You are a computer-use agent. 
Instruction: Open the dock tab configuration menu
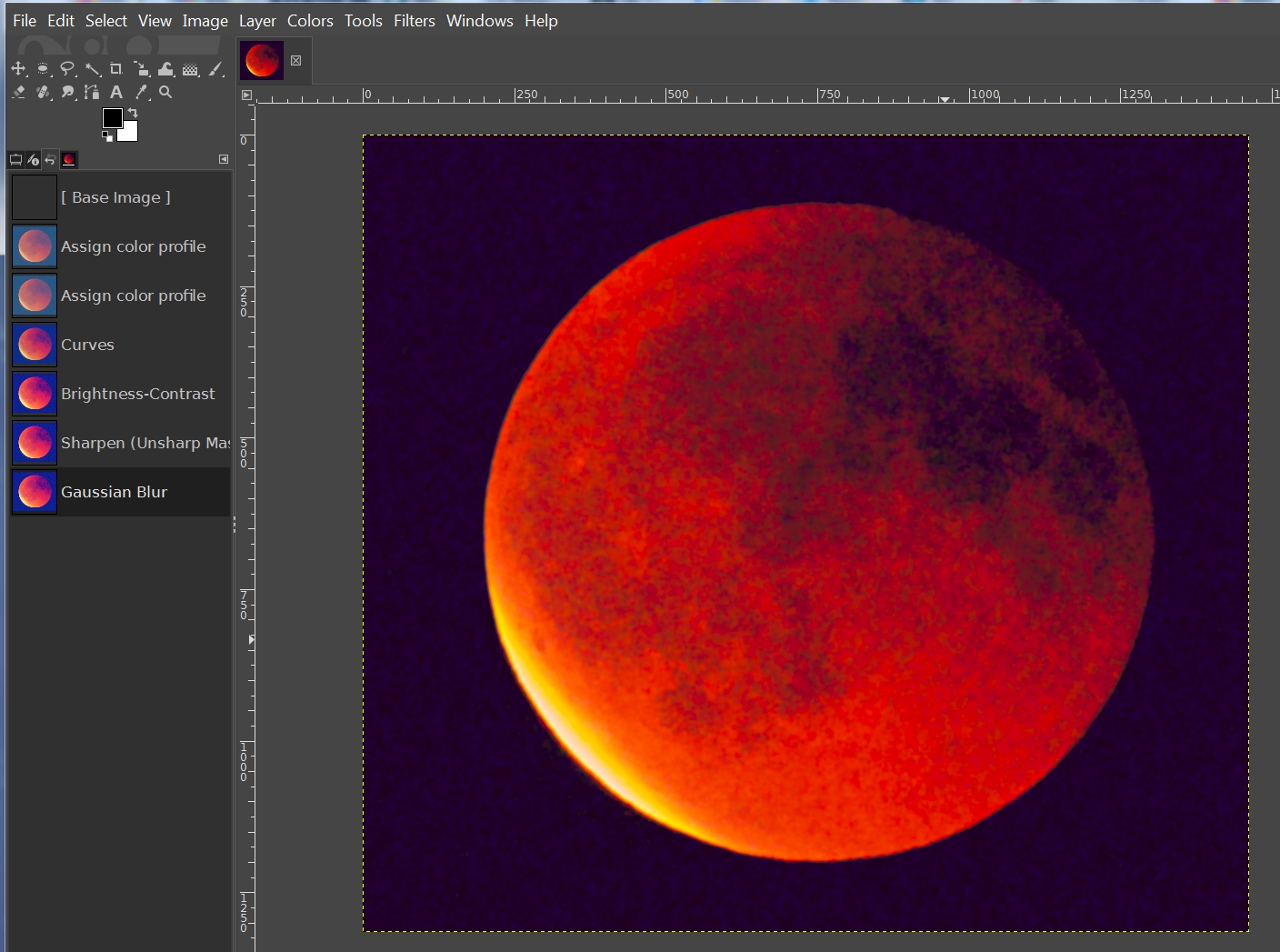[x=224, y=159]
